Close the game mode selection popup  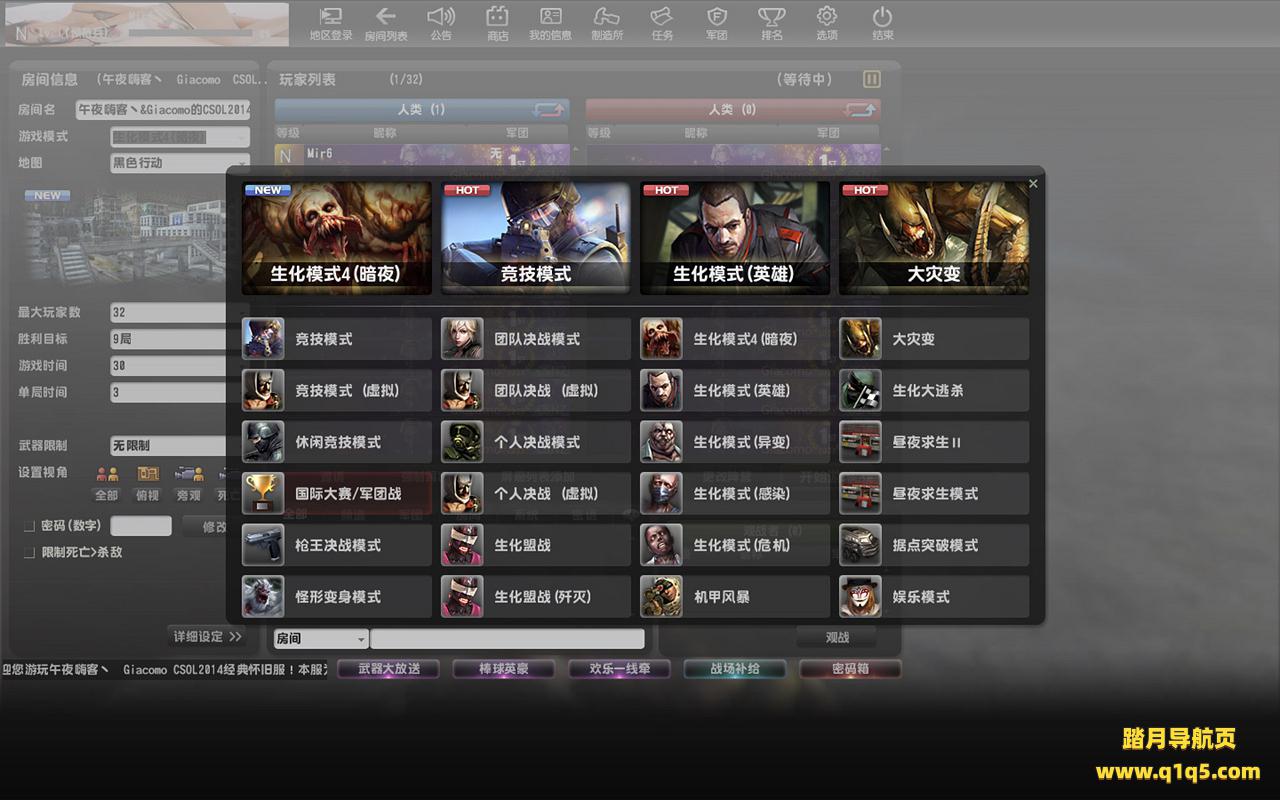(1033, 184)
